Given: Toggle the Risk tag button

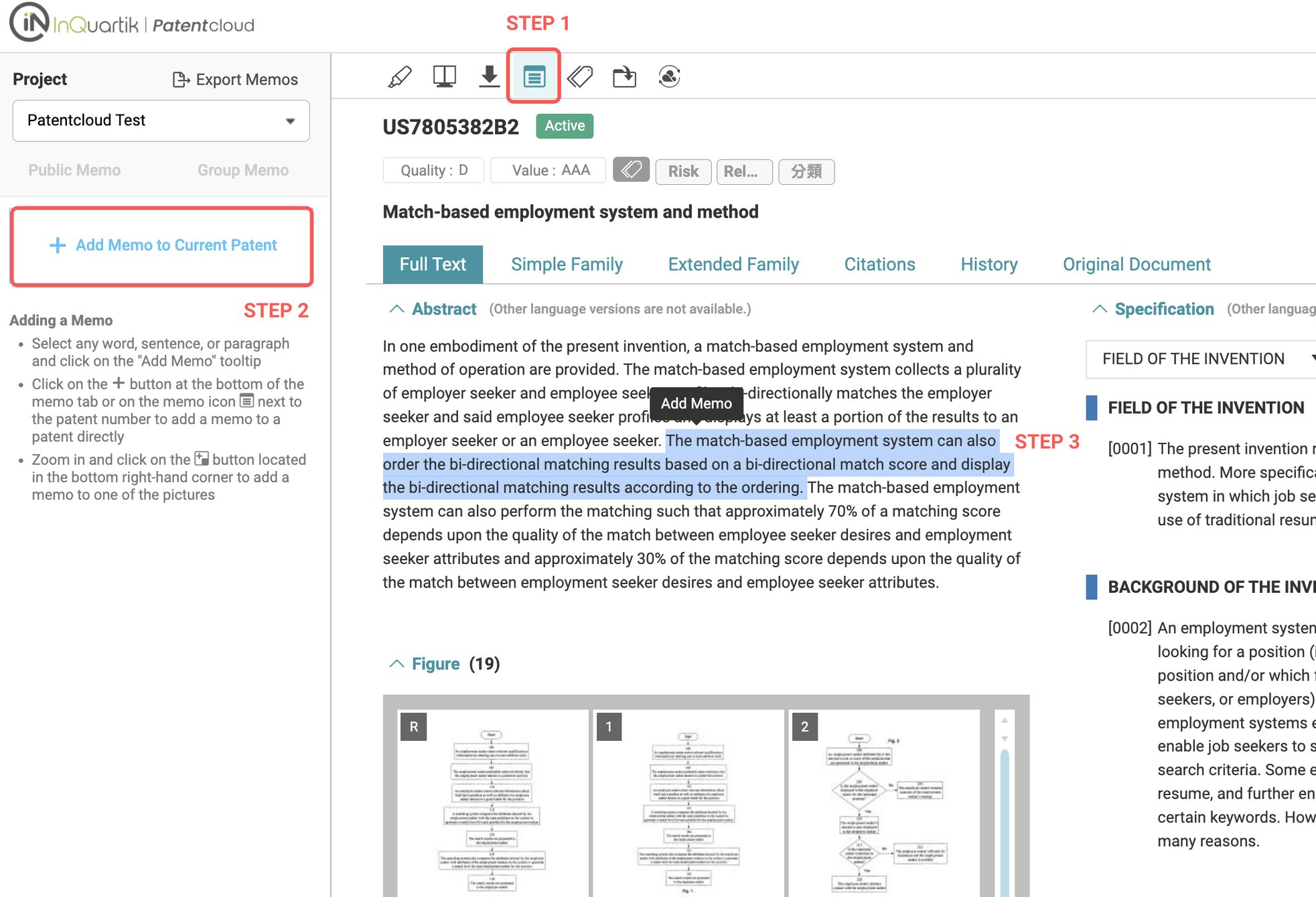Looking at the screenshot, I should pos(683,171).
